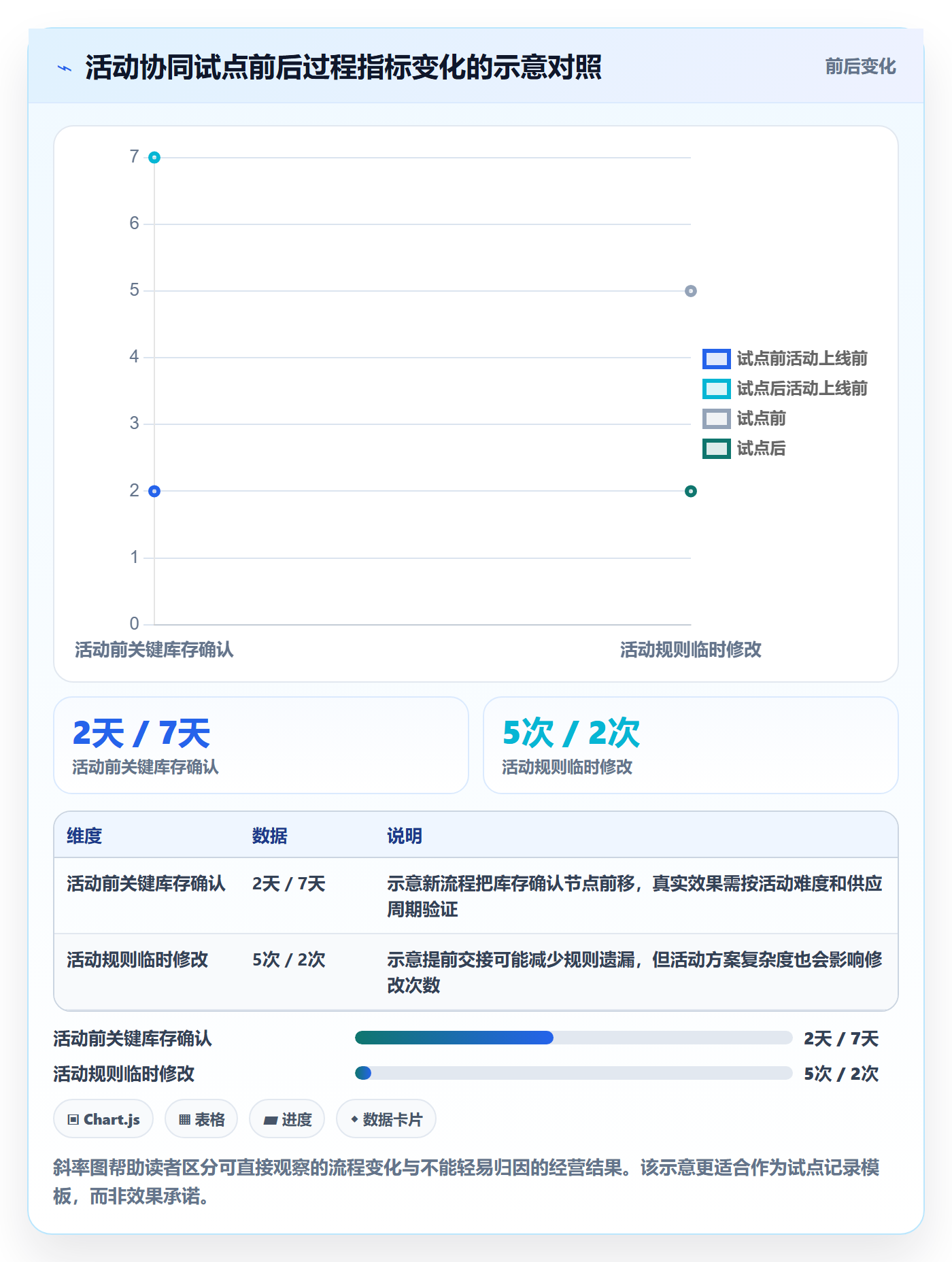Click the 活动规则临时修改 x-axis label
Image resolution: width=952 pixels, height=1262 pixels.
(691, 650)
